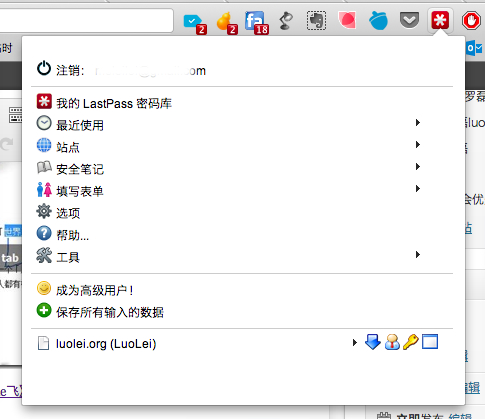Click blue down-arrow autofill icon for luolei.org

point(373,342)
